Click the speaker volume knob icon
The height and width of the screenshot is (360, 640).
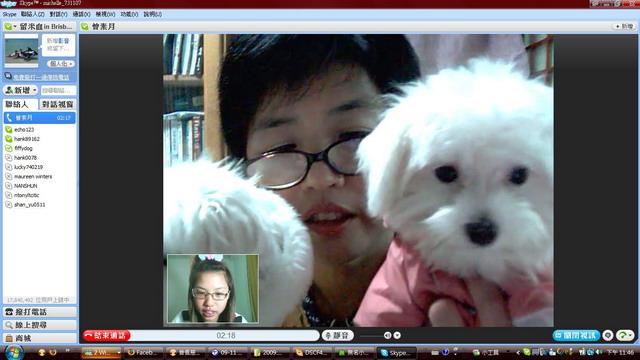(387, 336)
